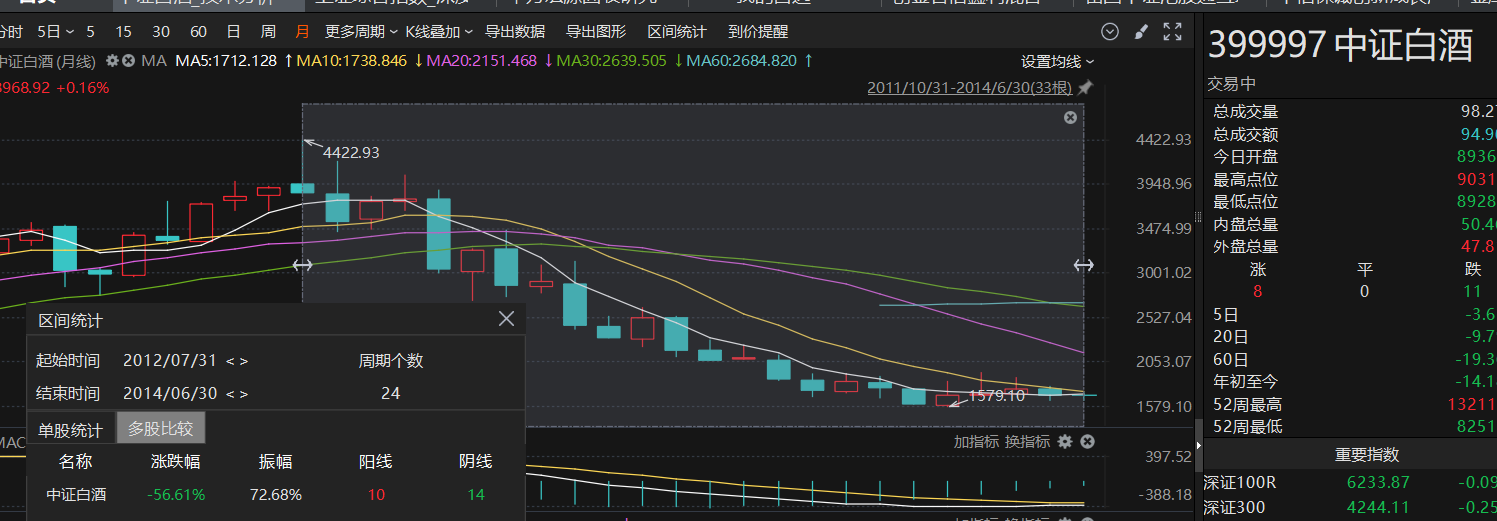Click the 周期个数 value 24
1497x521 pixels.
point(390,394)
